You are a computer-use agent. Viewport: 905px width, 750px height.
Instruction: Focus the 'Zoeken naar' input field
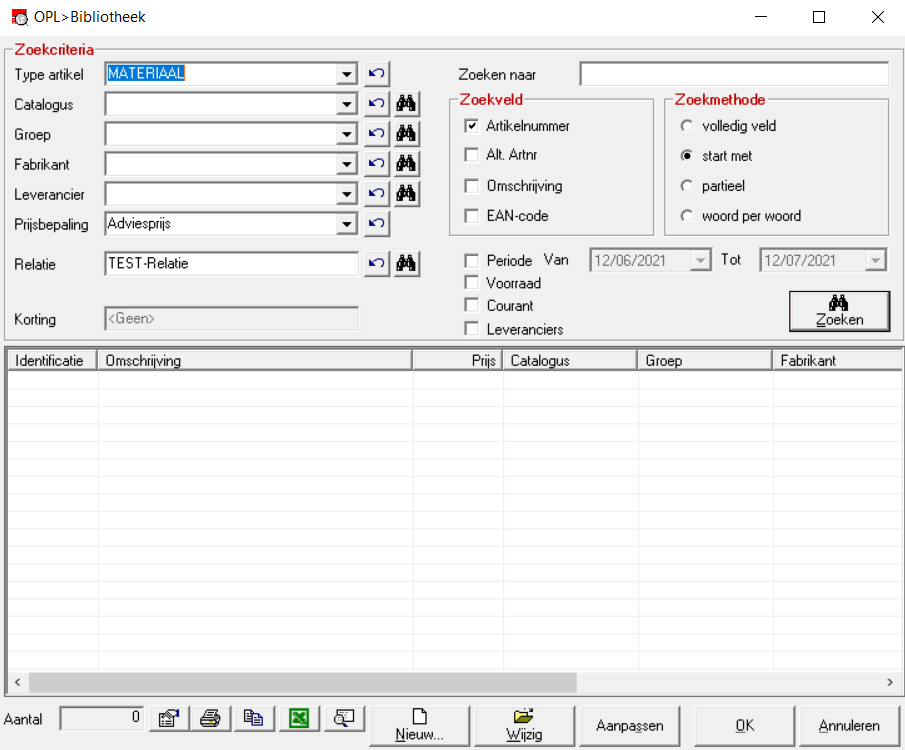click(734, 74)
